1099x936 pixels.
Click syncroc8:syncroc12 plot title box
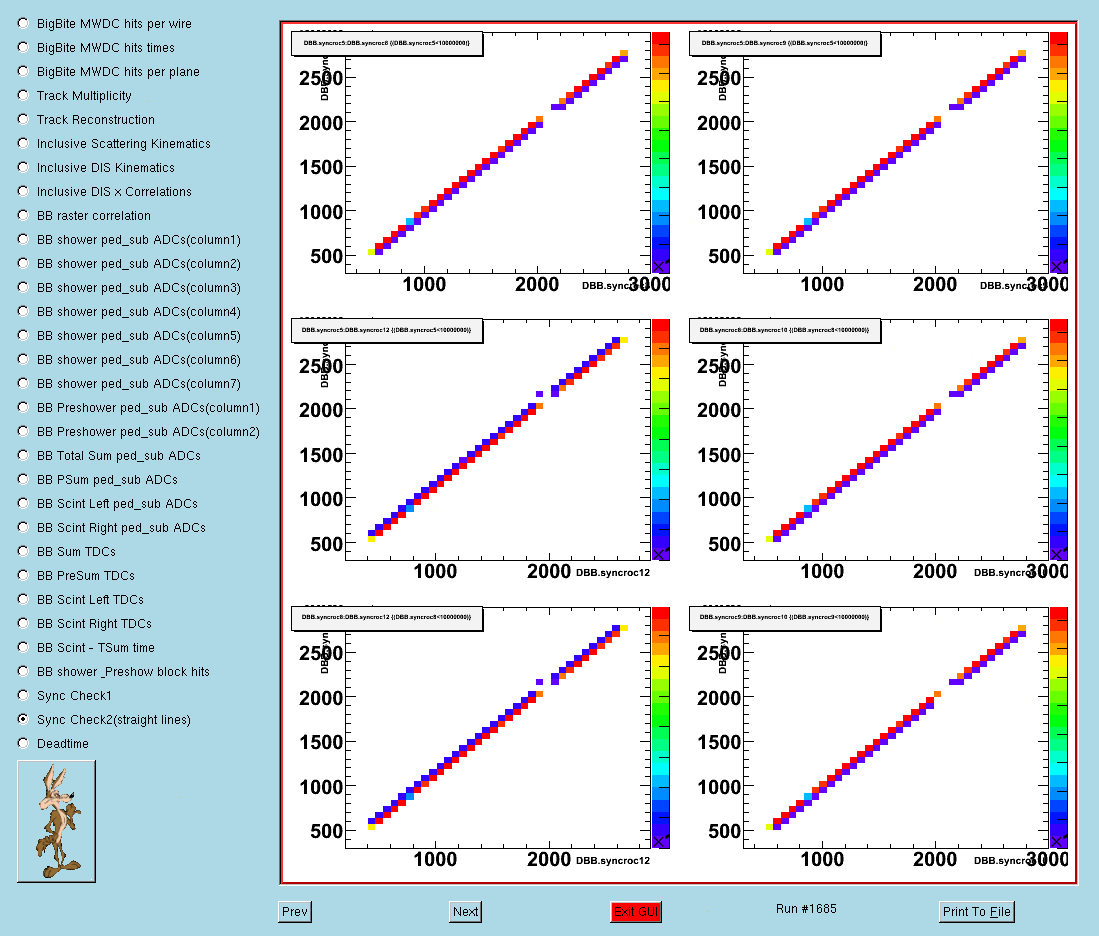(x=387, y=618)
